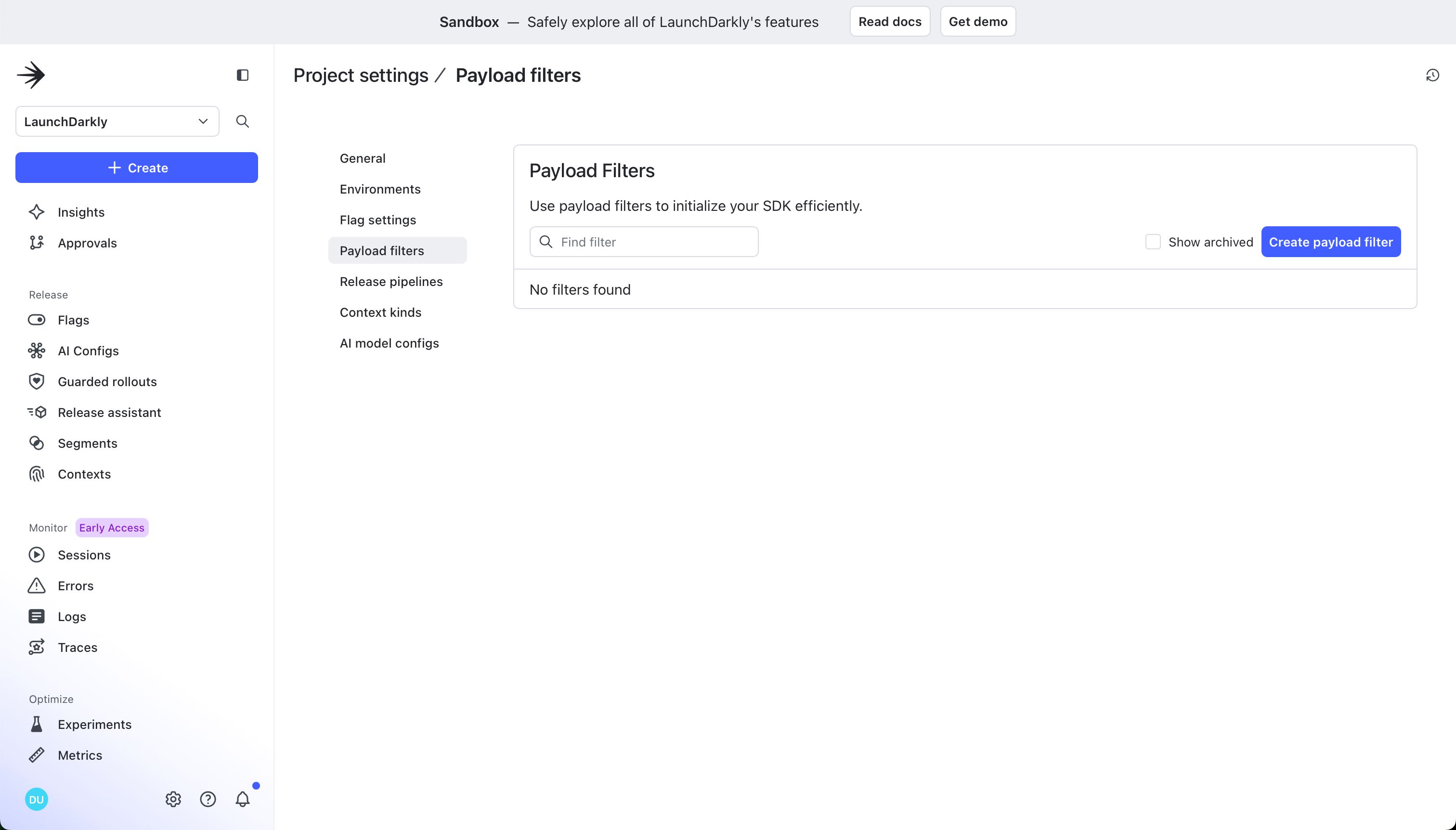Open the help question mark icon
Viewport: 1456px width, 830px height.
pyautogui.click(x=208, y=799)
